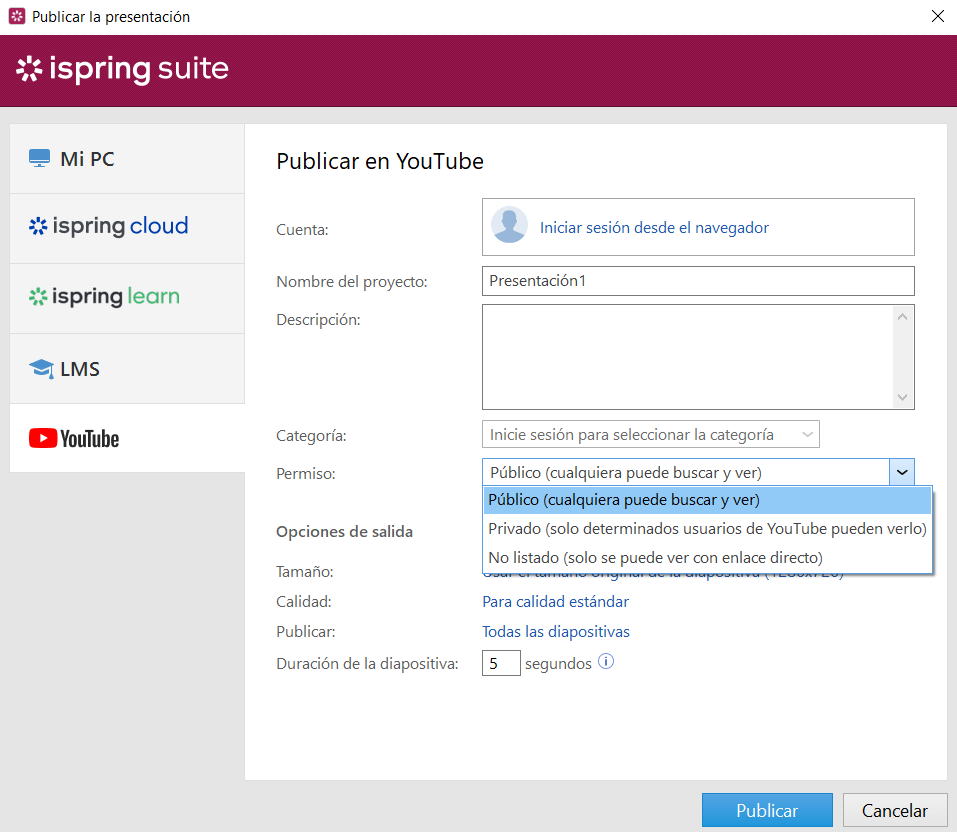Screen dimensions: 957x832
Task: Click the 'Todas las diapositivas' link
Action: 556,632
